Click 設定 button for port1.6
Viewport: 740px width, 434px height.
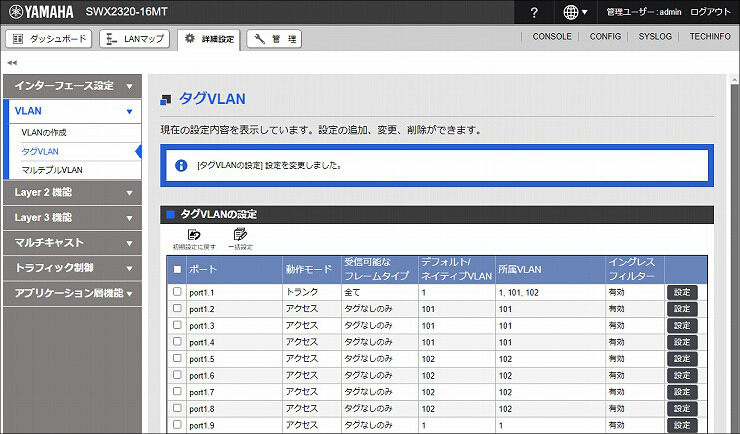click(x=682, y=376)
